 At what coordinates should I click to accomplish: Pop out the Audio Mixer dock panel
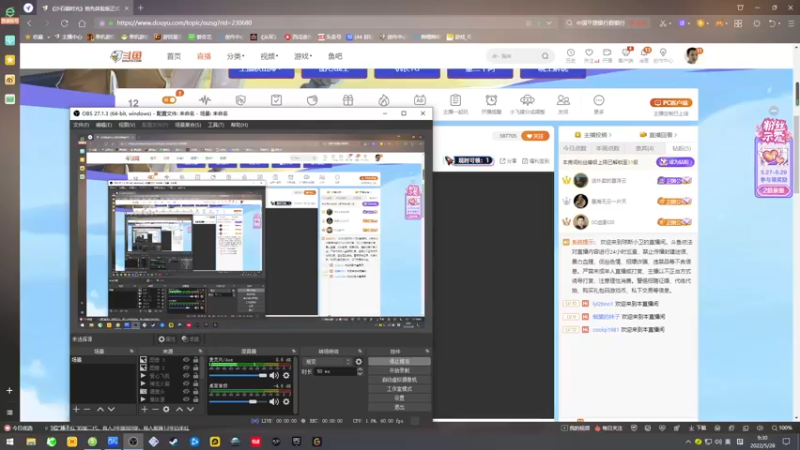293,351
